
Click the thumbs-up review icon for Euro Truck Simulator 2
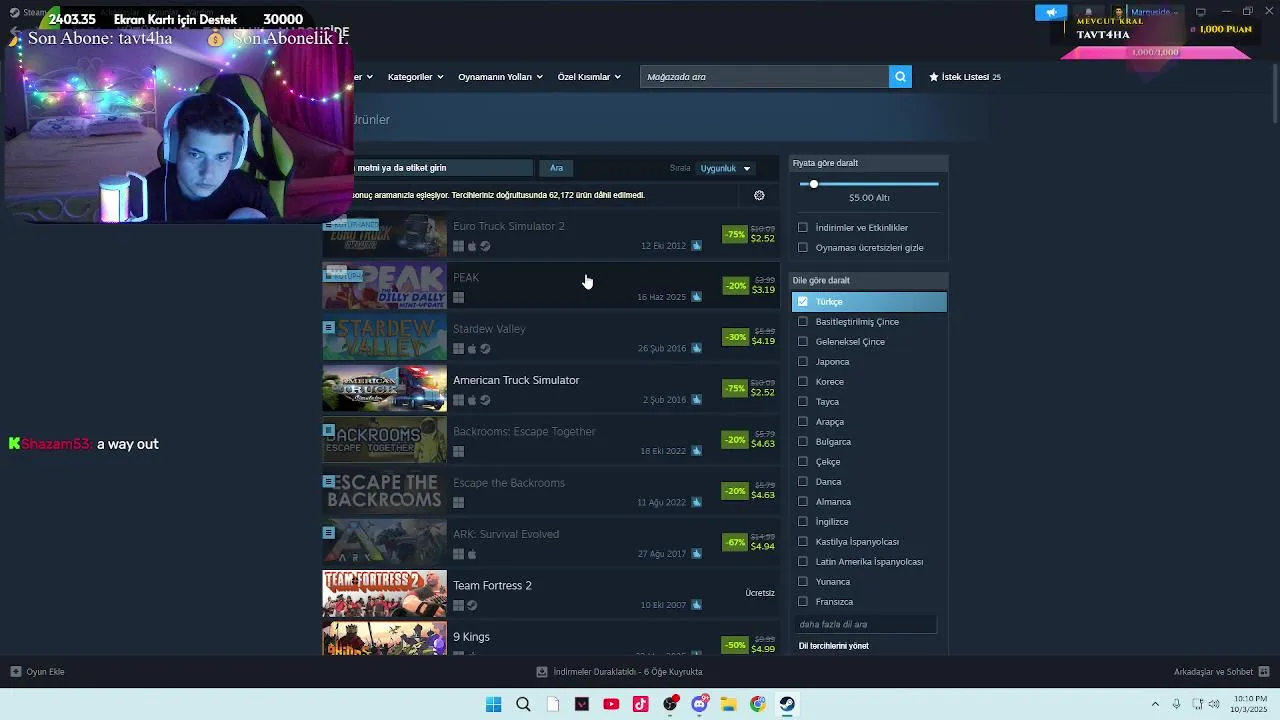pos(696,246)
